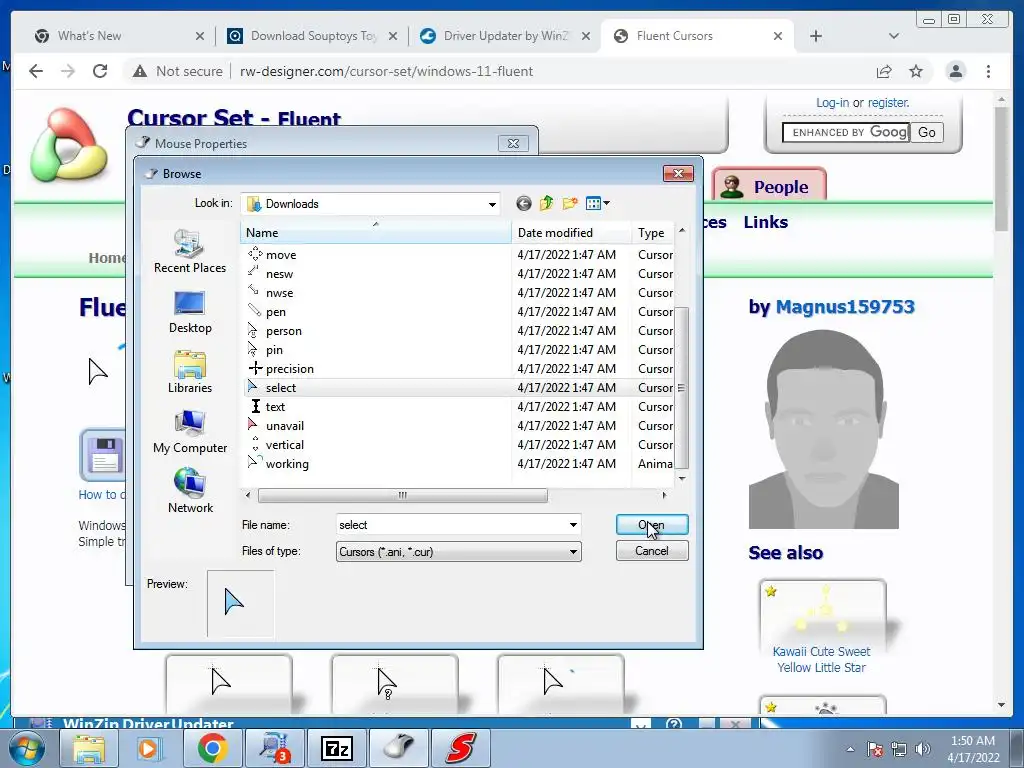Viewport: 1024px width, 768px height.
Task: Select the vertical cursor file
Action: pyautogui.click(x=284, y=444)
